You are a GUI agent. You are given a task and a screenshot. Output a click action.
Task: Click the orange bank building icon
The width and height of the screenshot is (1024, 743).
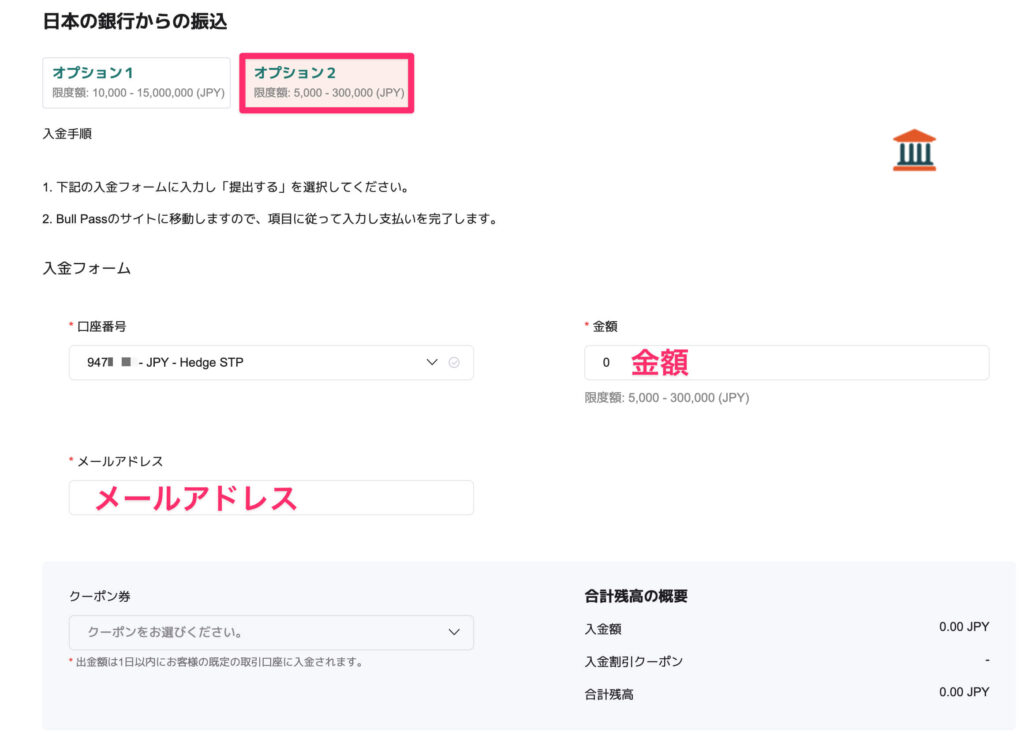pos(914,150)
